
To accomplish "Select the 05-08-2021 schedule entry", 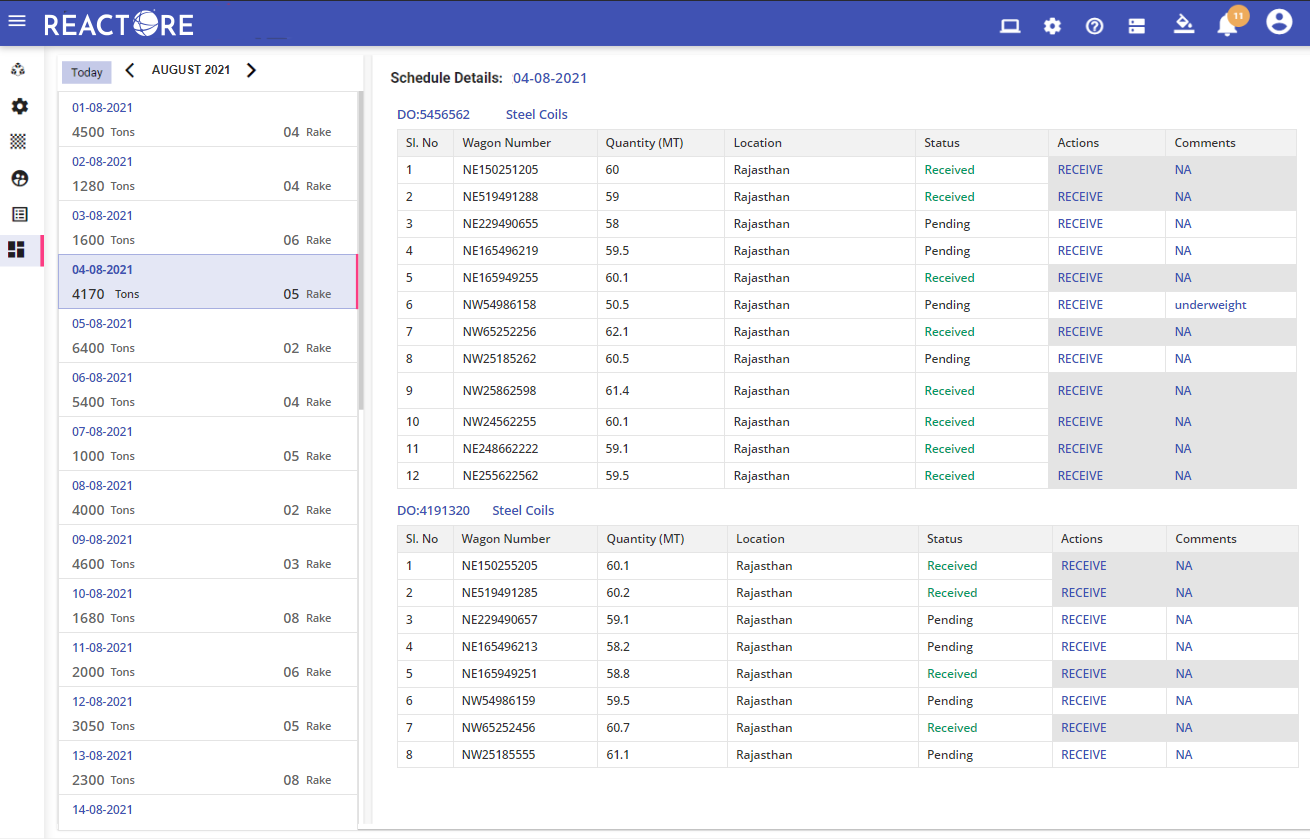I will coord(207,336).
